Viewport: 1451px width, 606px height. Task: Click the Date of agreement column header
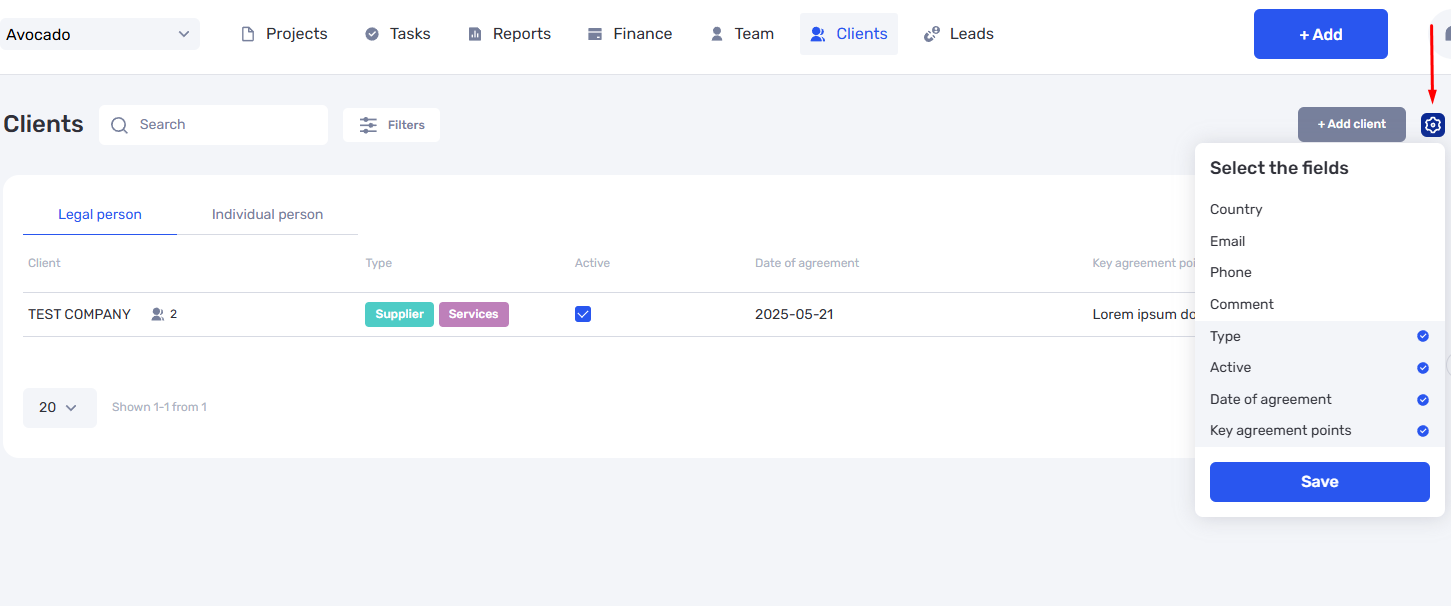pos(807,263)
